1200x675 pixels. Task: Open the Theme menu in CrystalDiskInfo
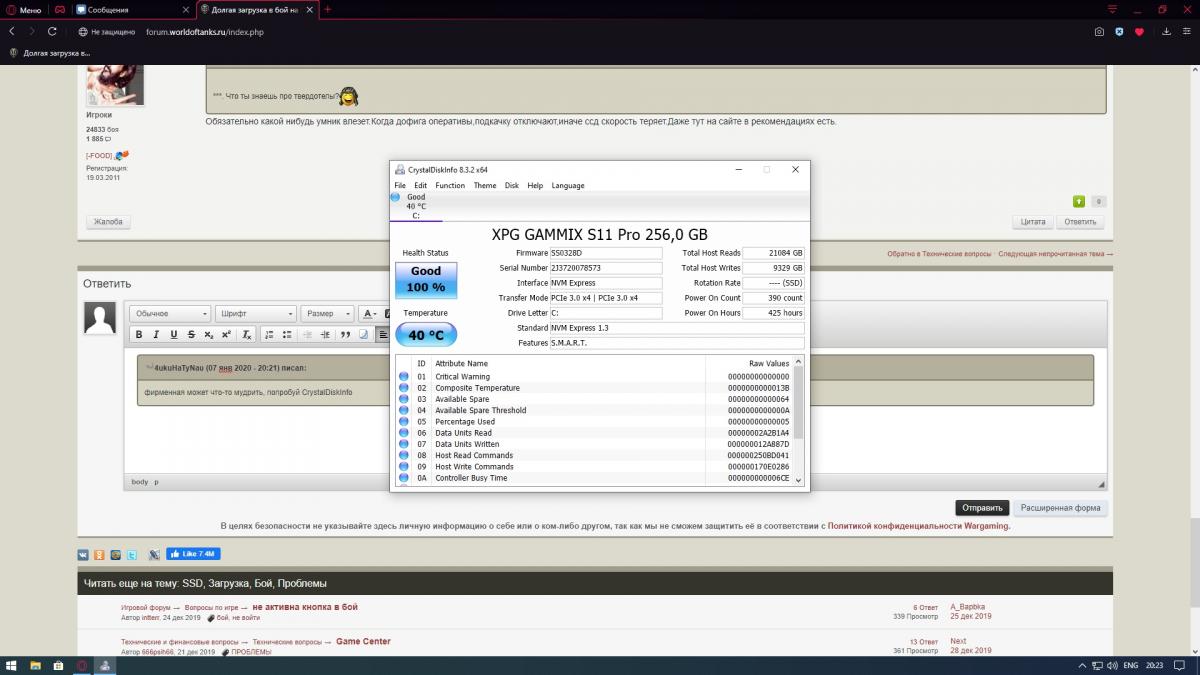(484, 186)
